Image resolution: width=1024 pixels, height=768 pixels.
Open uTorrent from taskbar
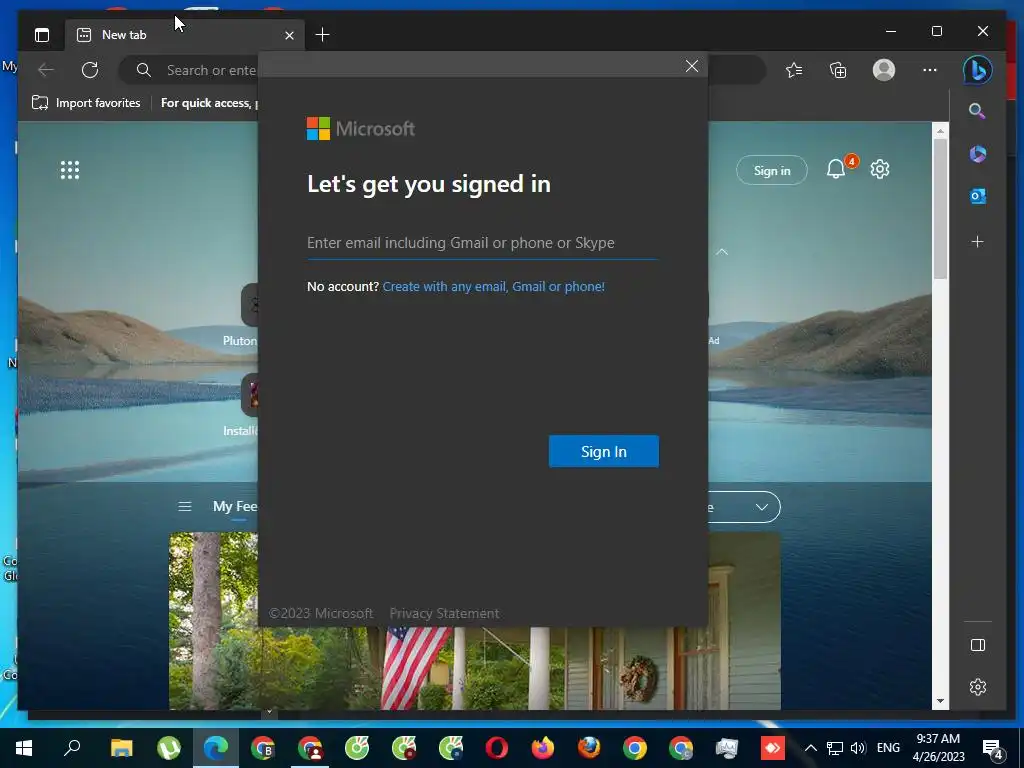click(x=169, y=748)
